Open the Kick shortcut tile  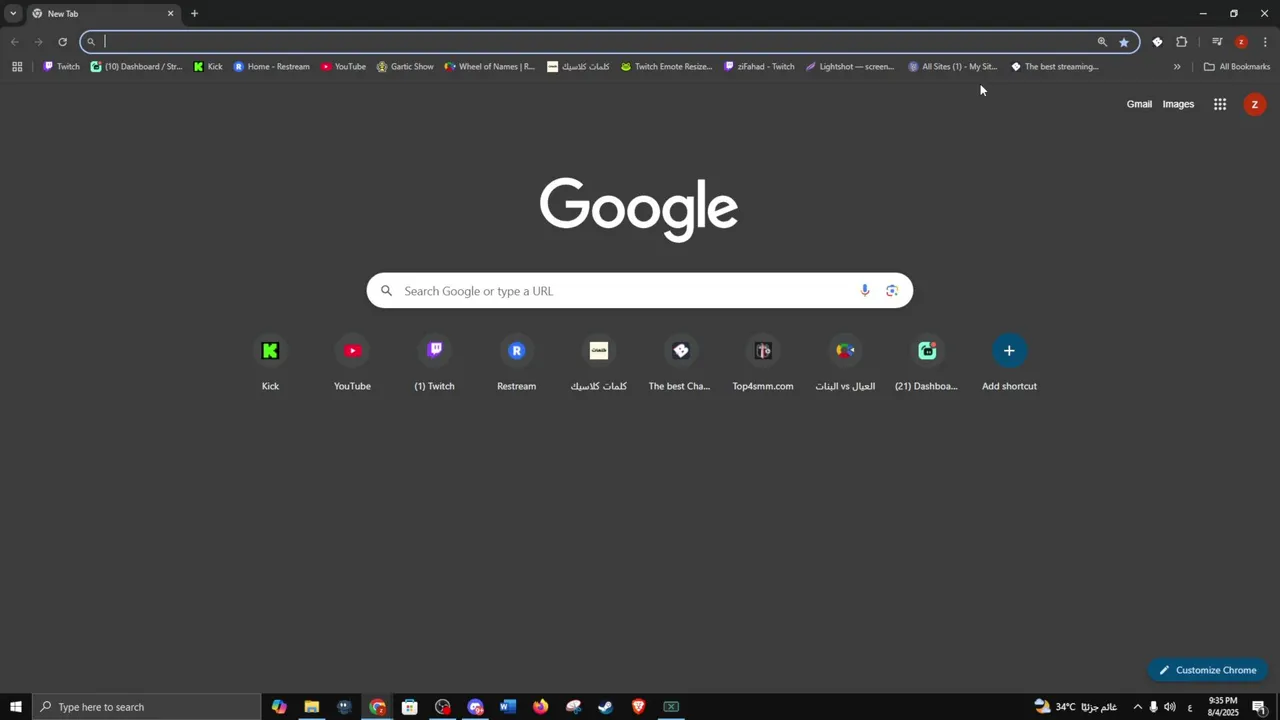click(270, 363)
